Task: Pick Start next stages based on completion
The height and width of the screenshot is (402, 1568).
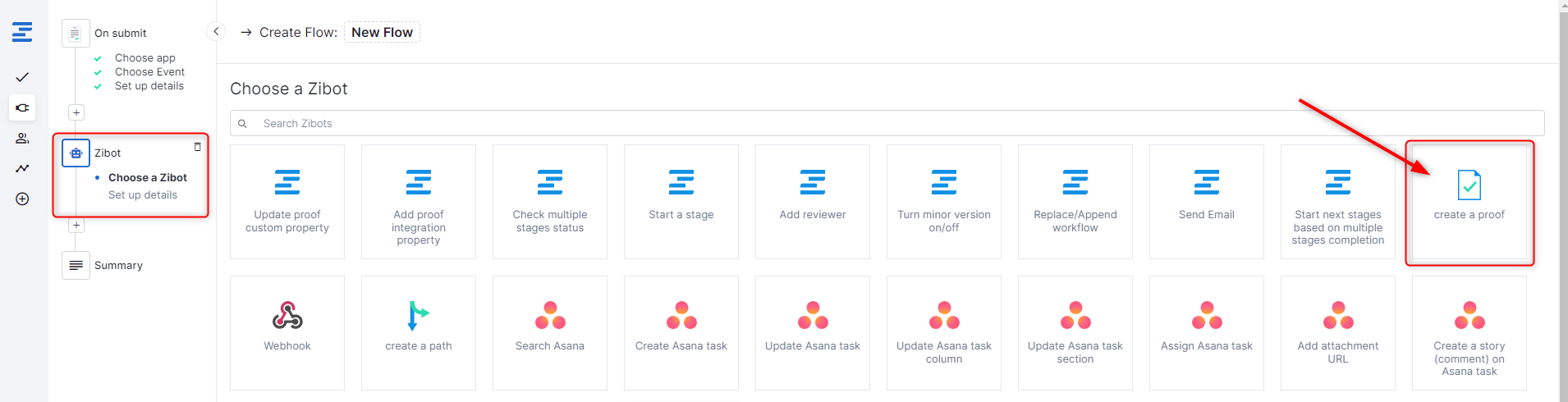Action: 1338,202
